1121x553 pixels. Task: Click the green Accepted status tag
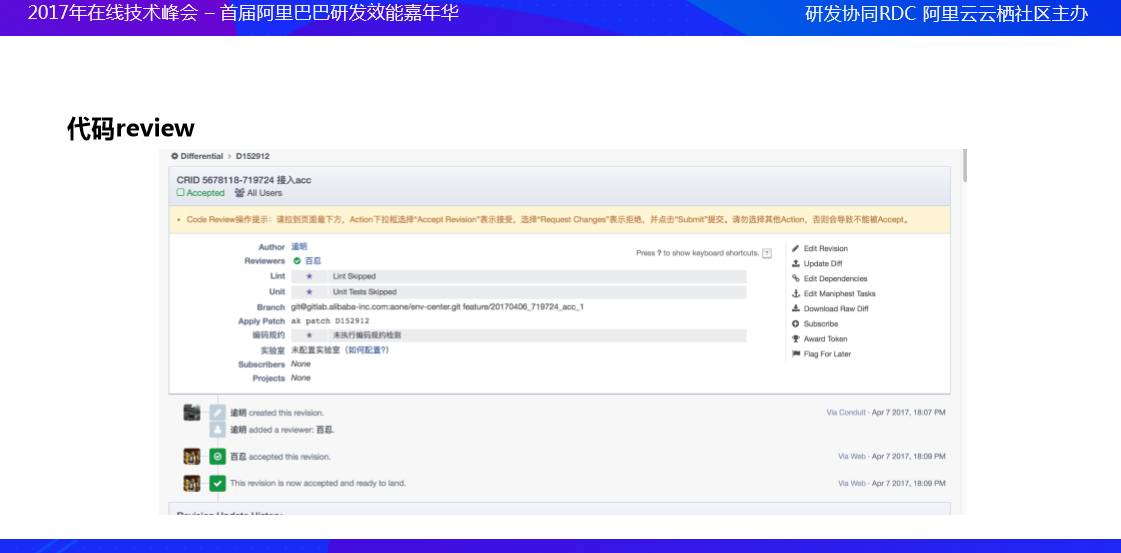click(200, 193)
